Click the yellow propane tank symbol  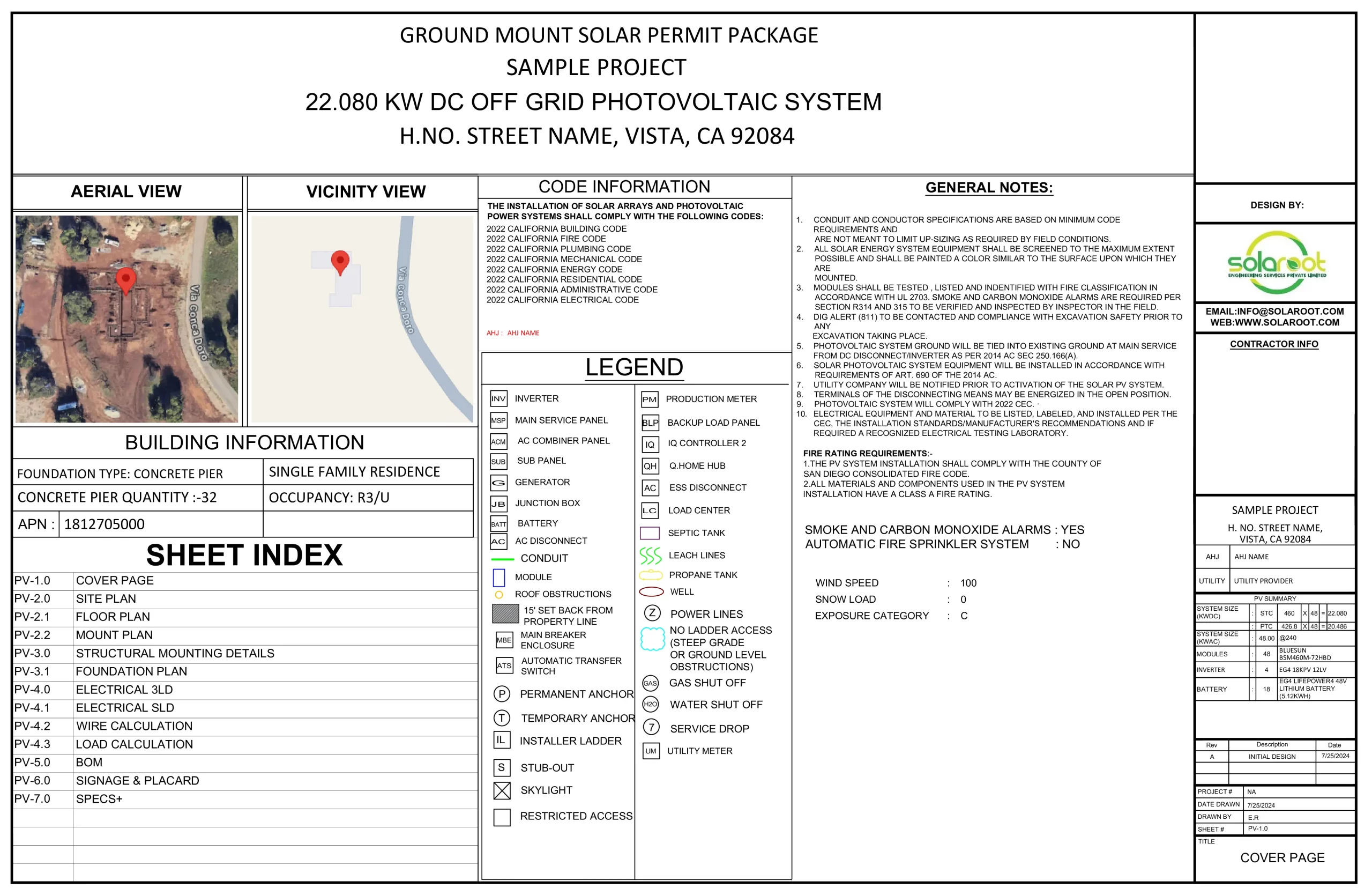(x=651, y=575)
